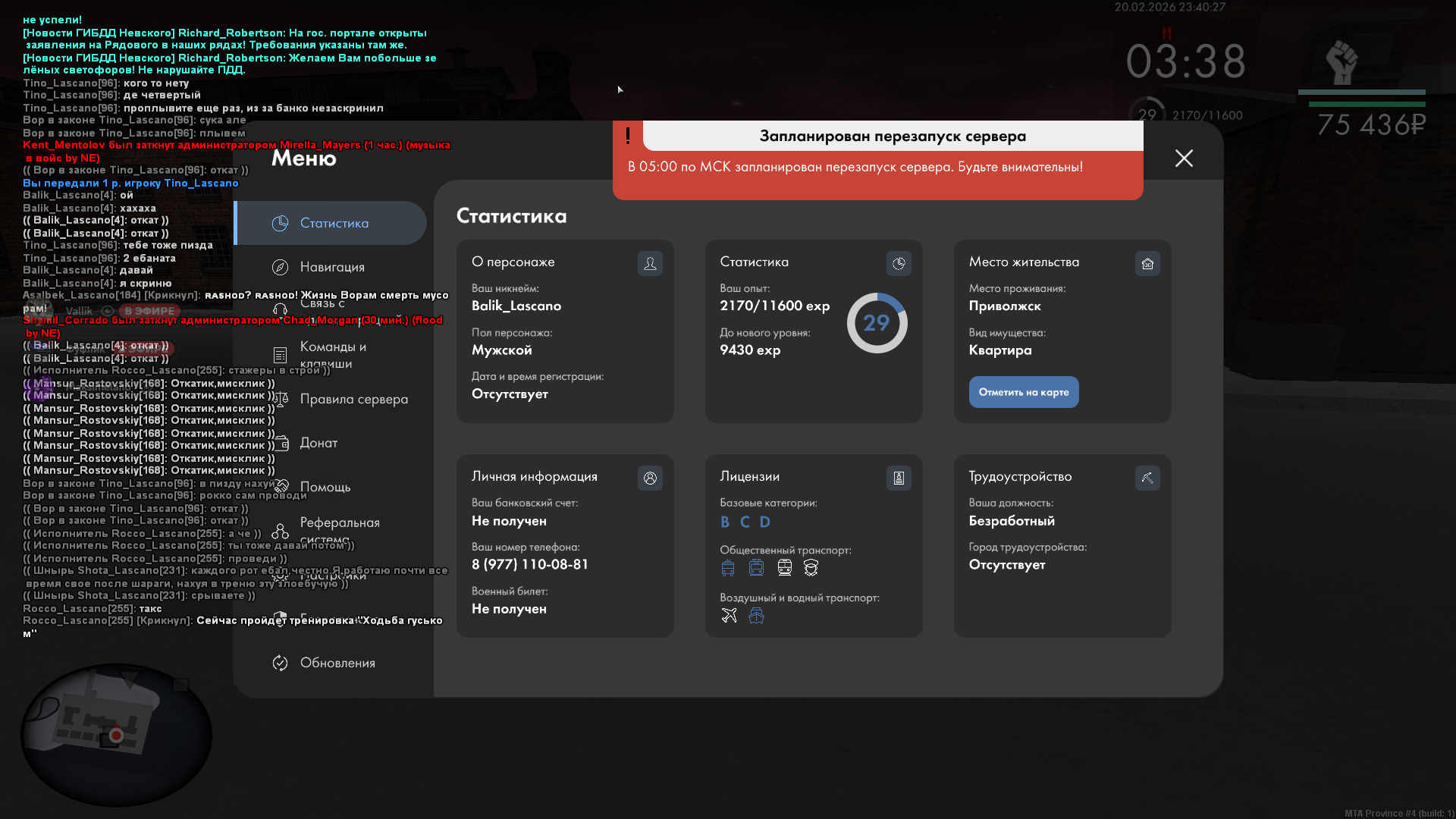The width and height of the screenshot is (1456, 819).
Task: Click the profile icon in Личная информация card
Action: (650, 478)
